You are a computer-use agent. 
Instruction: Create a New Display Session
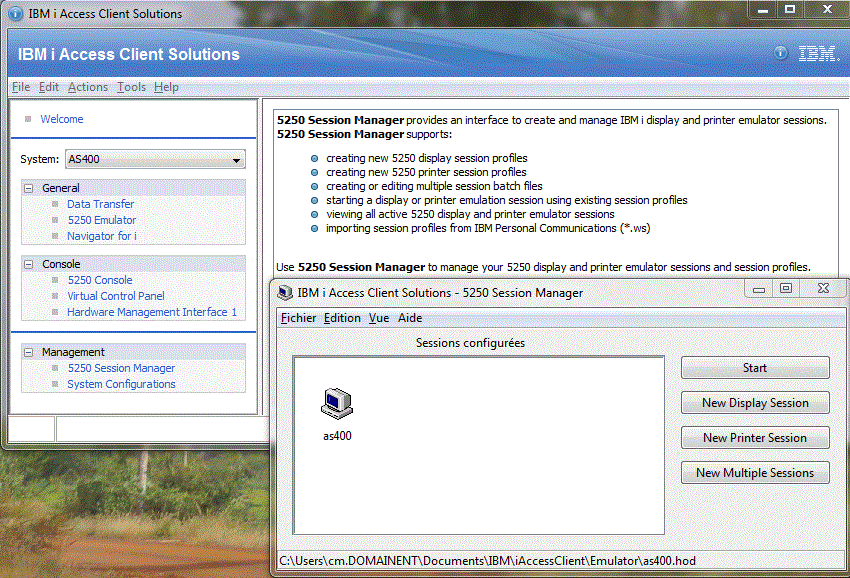pyautogui.click(x=755, y=402)
